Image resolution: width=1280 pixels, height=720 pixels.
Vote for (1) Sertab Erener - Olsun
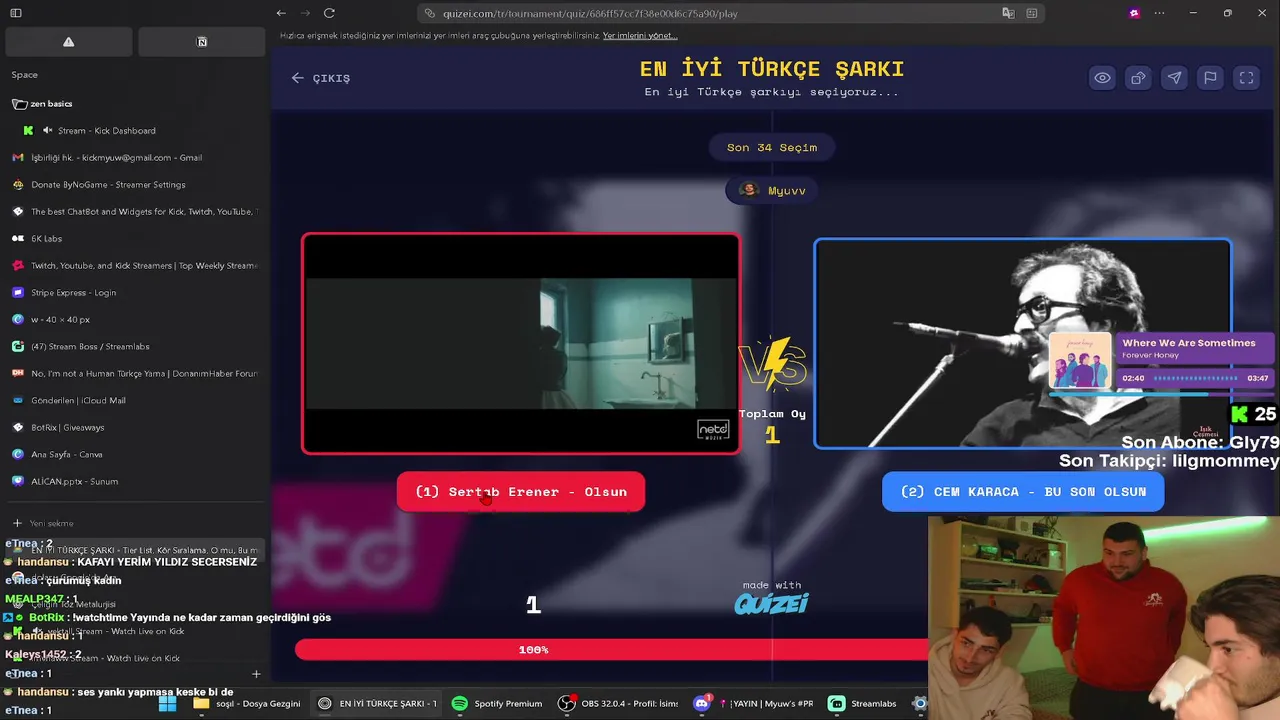521,492
